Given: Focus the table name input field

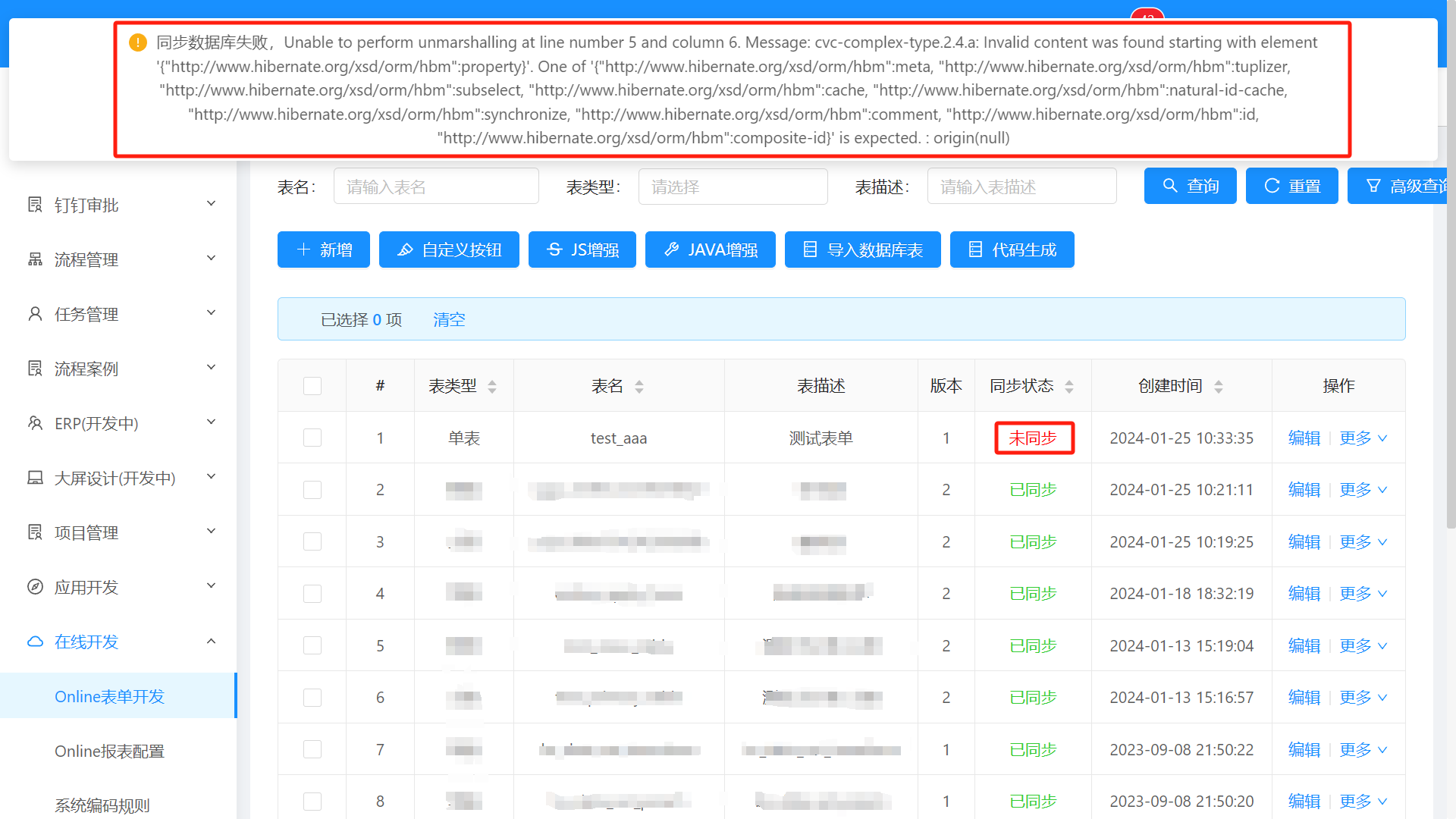Looking at the screenshot, I should click(x=436, y=187).
